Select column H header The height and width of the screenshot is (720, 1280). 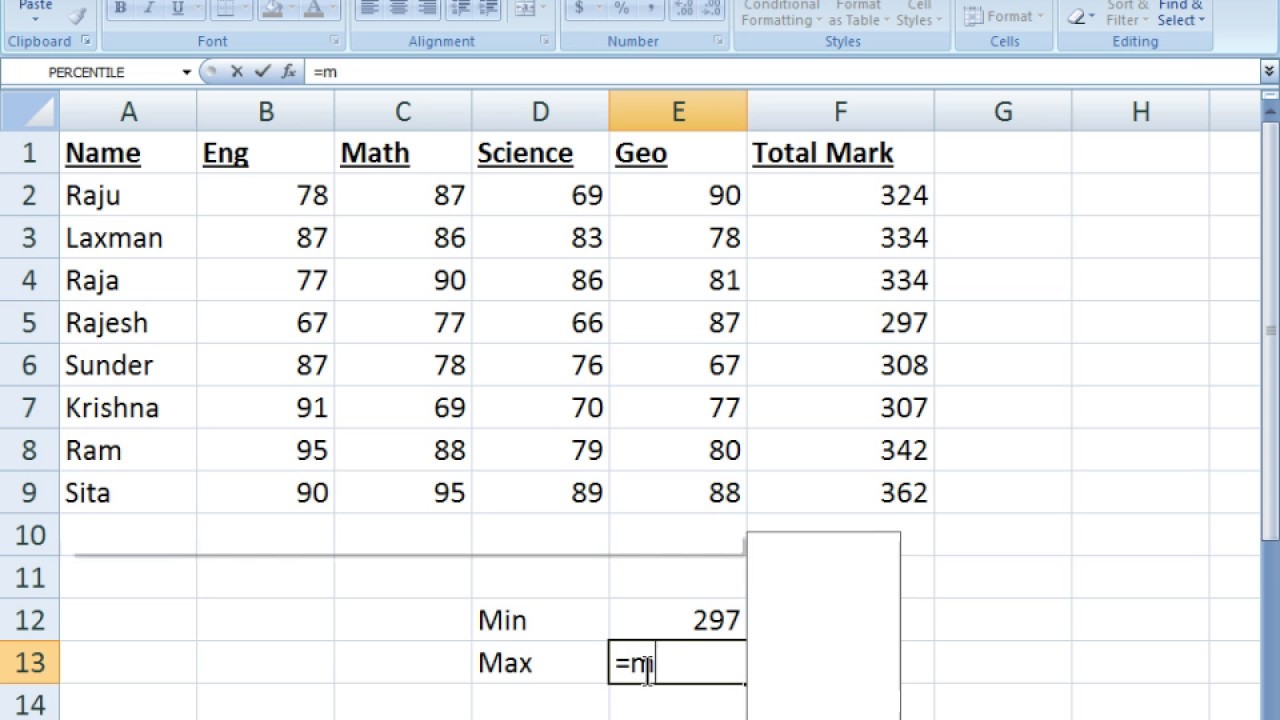1140,112
